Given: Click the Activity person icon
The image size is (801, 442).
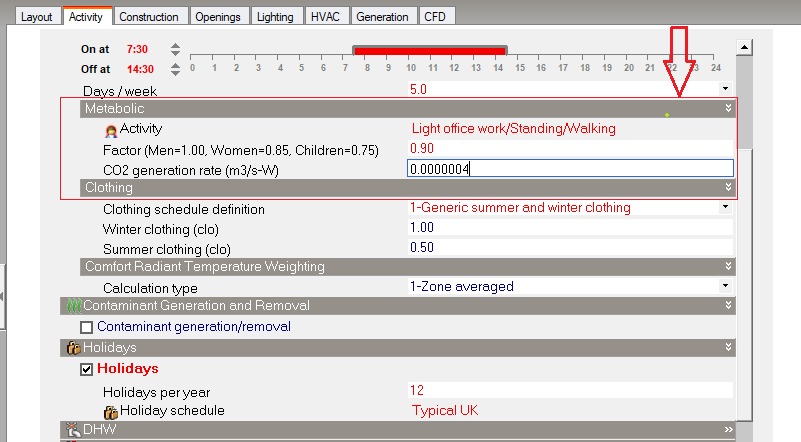Looking at the screenshot, I should pos(111,131).
